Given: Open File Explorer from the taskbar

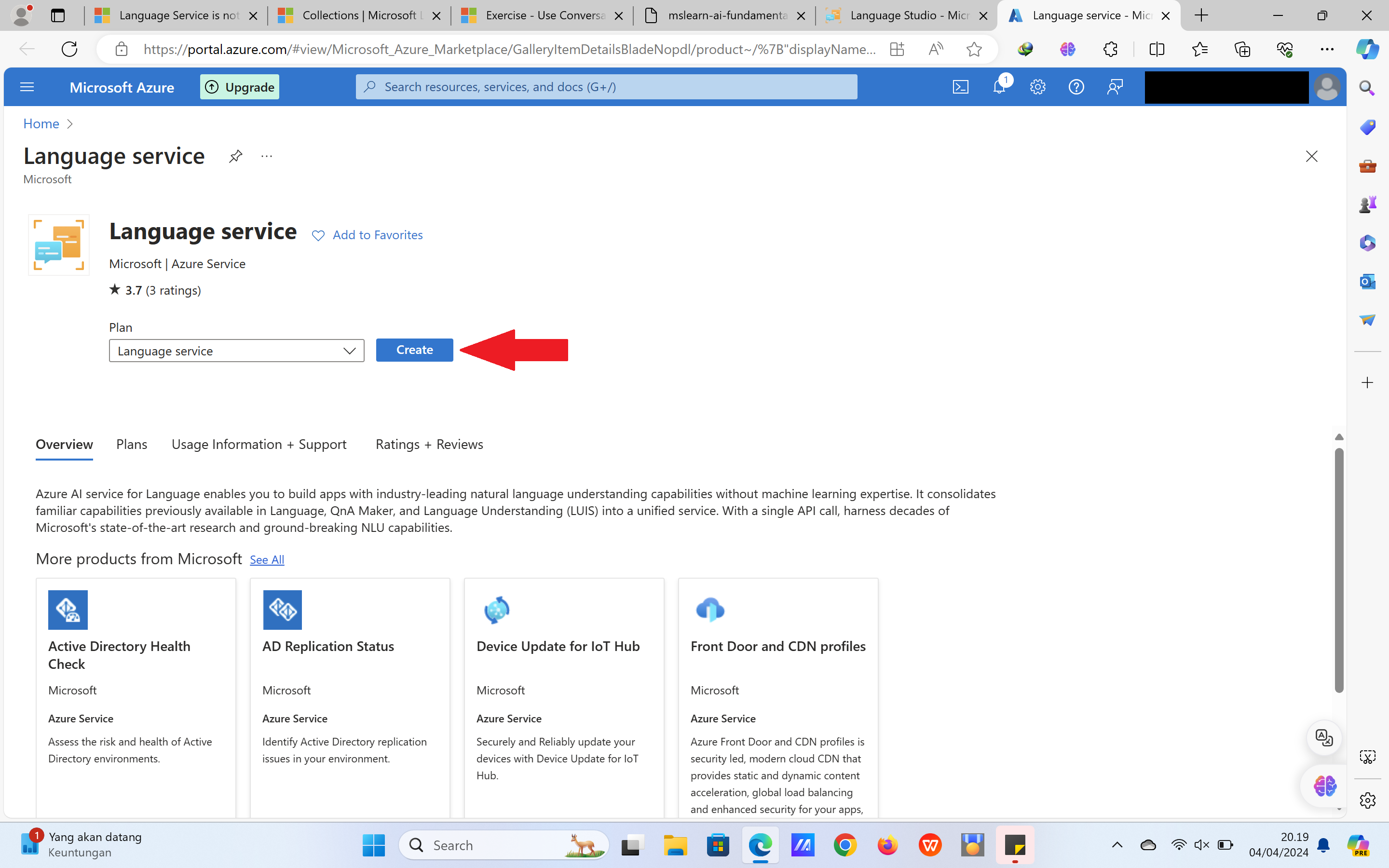Looking at the screenshot, I should click(x=675, y=845).
